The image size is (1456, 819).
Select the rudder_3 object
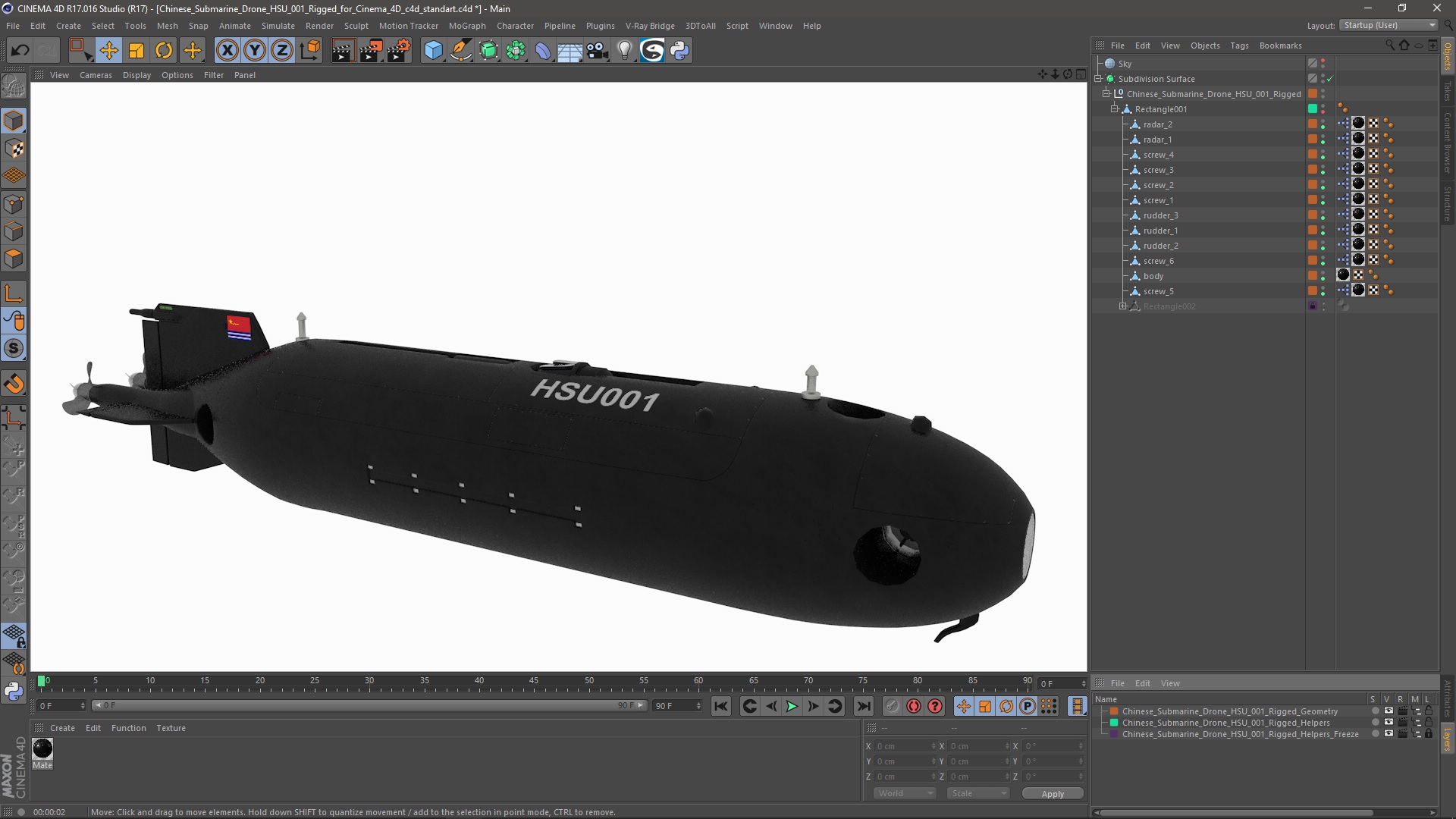(1161, 215)
